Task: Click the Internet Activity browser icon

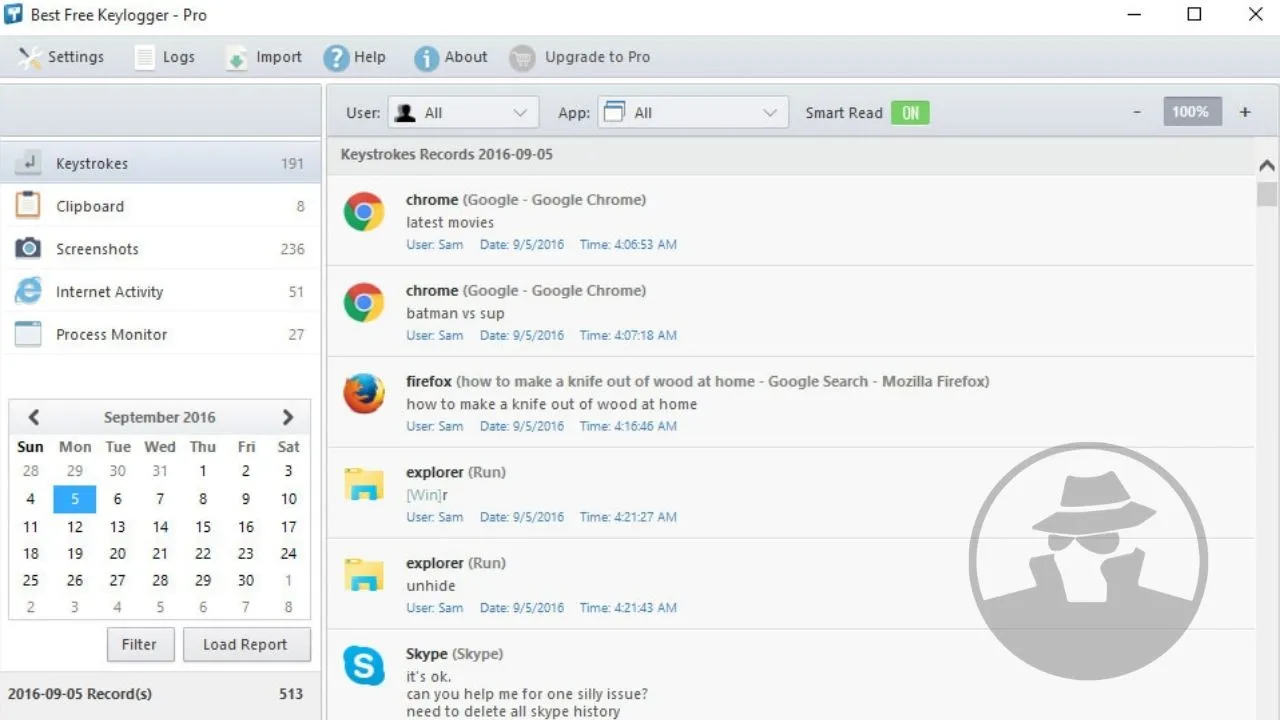Action: pos(28,291)
